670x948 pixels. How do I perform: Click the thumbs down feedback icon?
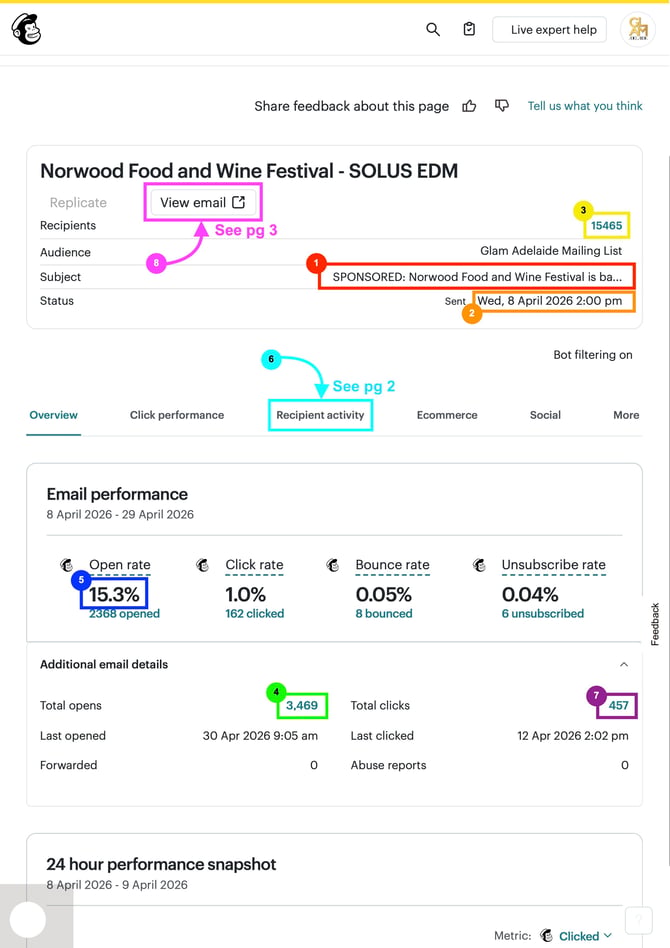(x=502, y=106)
